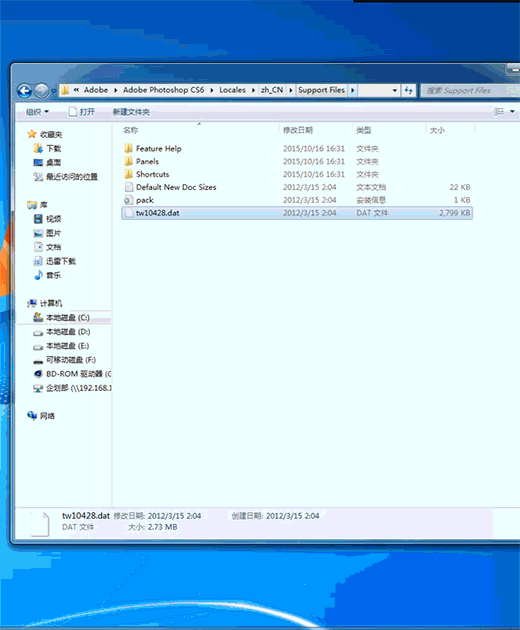Viewport: 520px width, 630px height.
Task: Expand the arrow after Support Files
Action: tap(352, 90)
